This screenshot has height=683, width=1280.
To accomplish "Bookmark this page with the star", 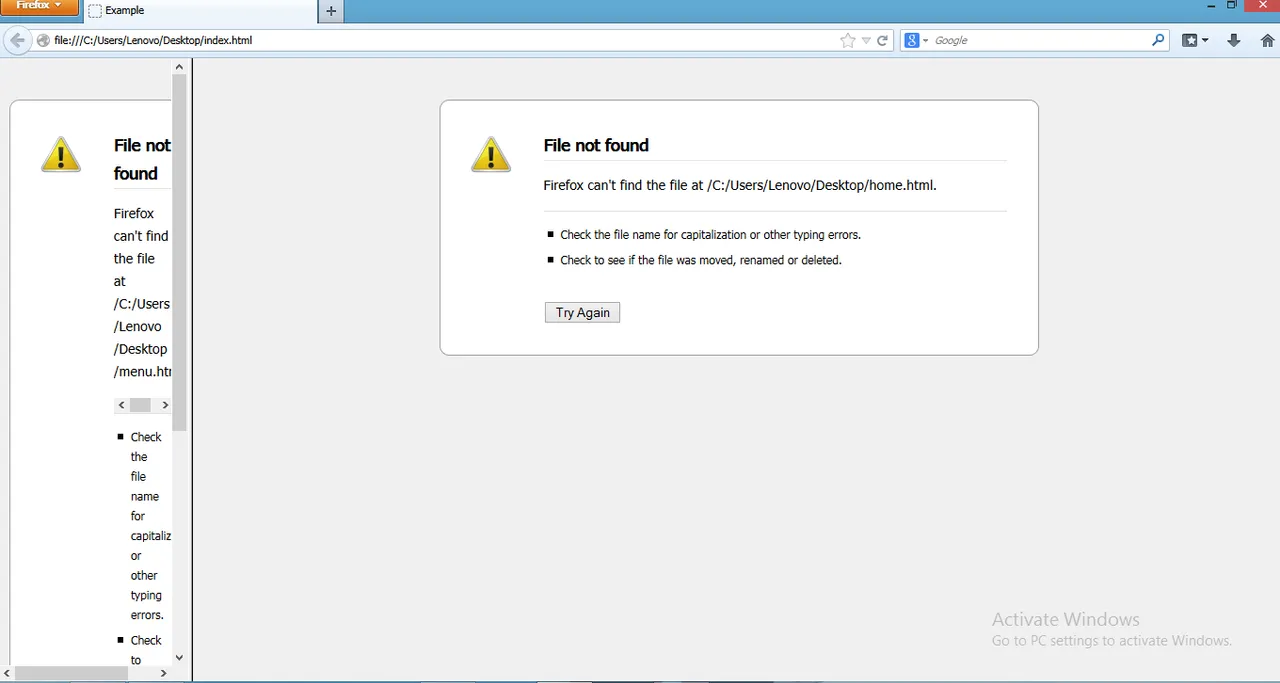I will pos(848,40).
